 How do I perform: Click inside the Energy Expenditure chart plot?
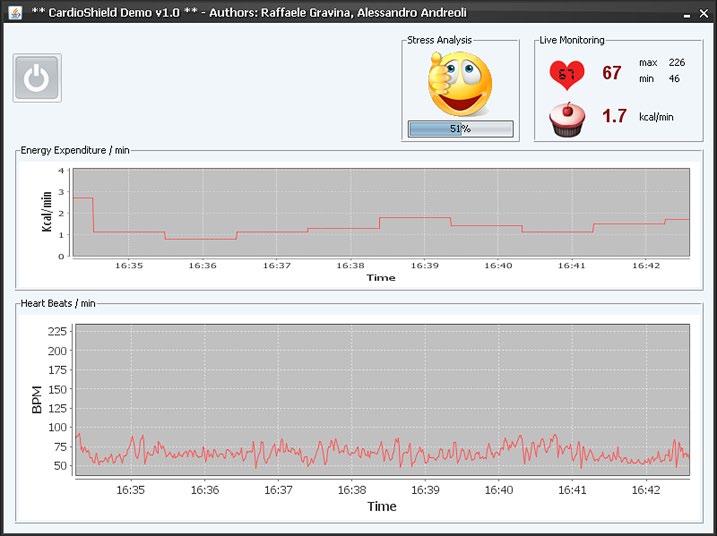pyautogui.click(x=380, y=212)
